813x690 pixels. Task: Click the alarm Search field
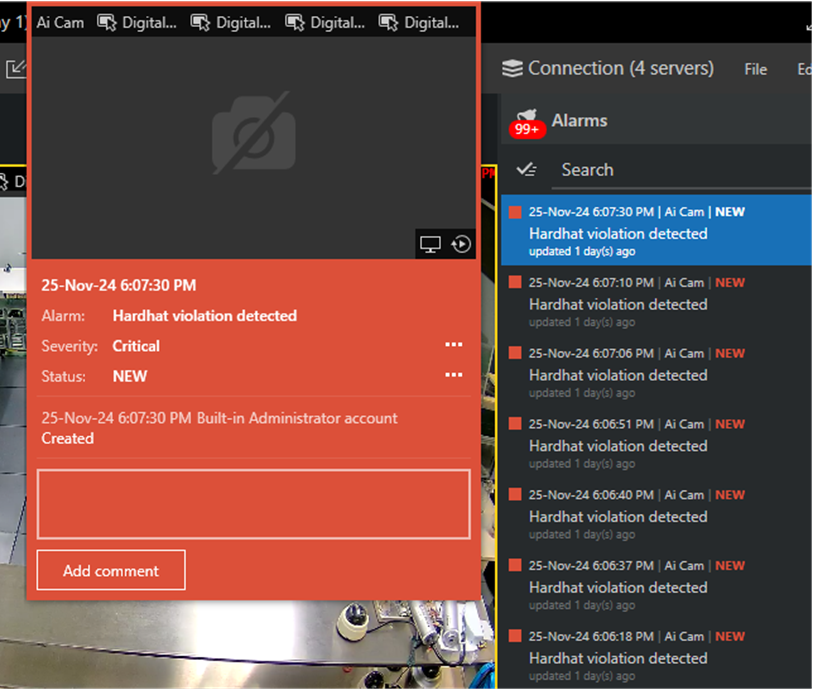680,170
